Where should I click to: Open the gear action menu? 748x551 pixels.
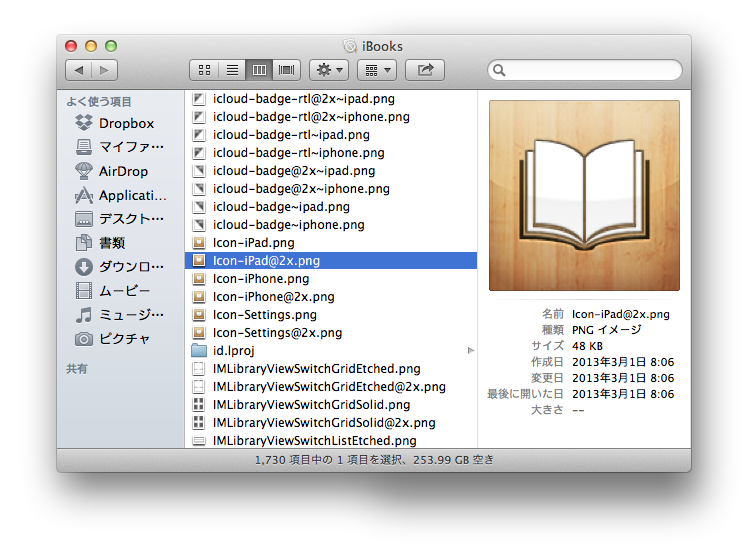(x=329, y=70)
